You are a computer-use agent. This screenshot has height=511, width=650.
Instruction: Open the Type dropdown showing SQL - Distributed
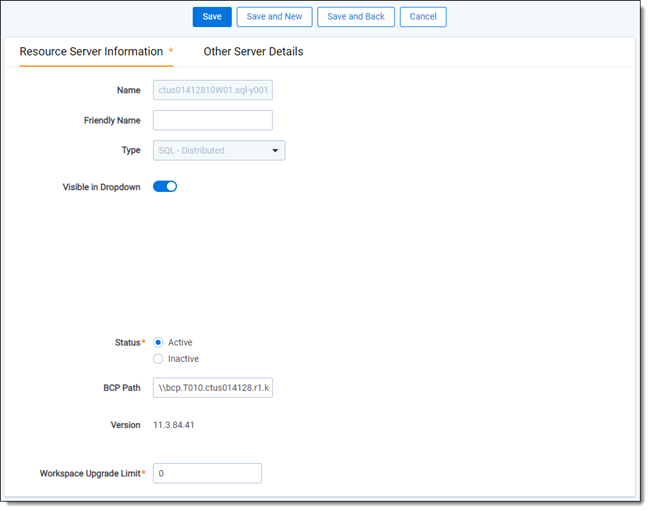click(218, 150)
